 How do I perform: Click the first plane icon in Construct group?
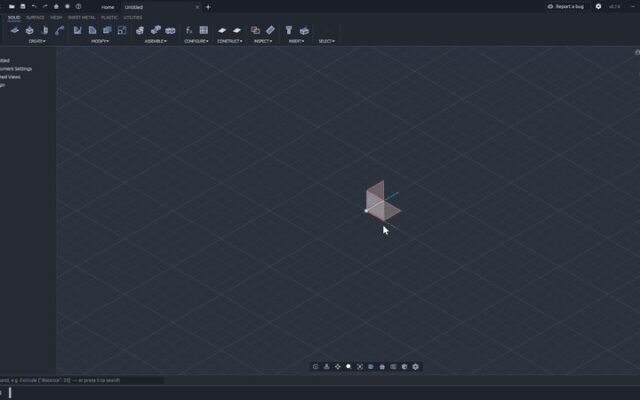pyautogui.click(x=222, y=30)
